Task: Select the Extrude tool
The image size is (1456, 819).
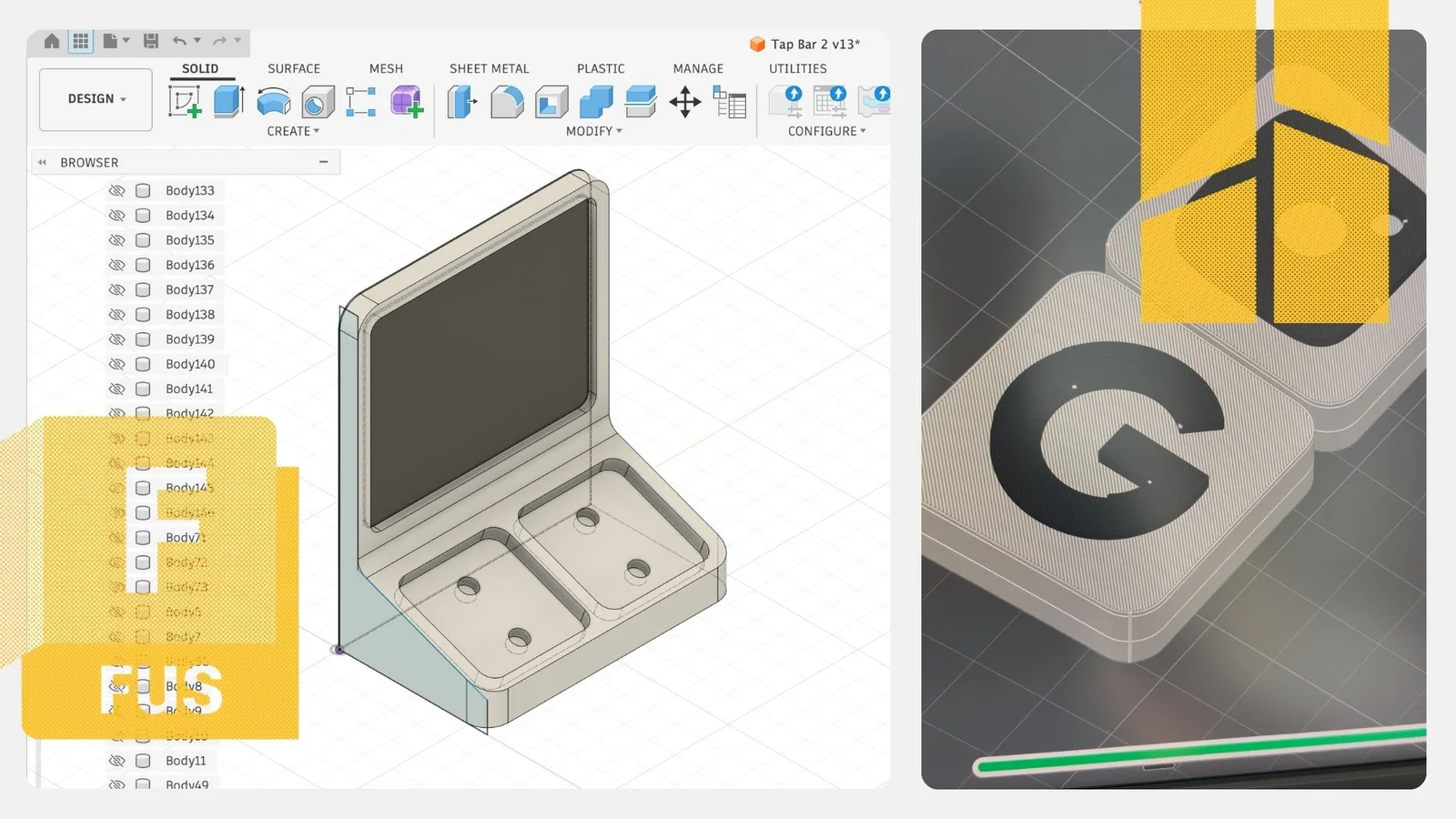Action: (229, 101)
